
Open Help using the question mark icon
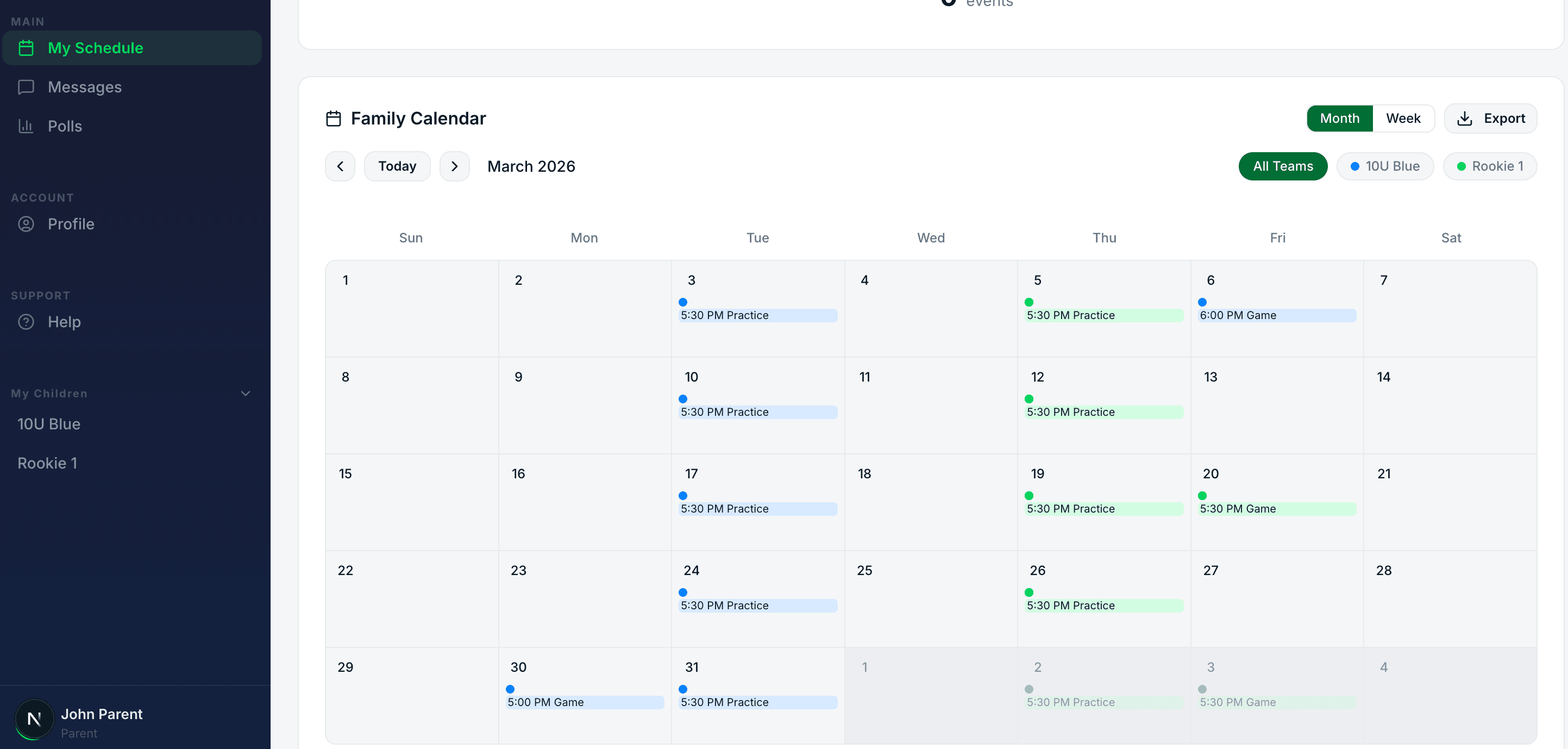pyautogui.click(x=26, y=322)
